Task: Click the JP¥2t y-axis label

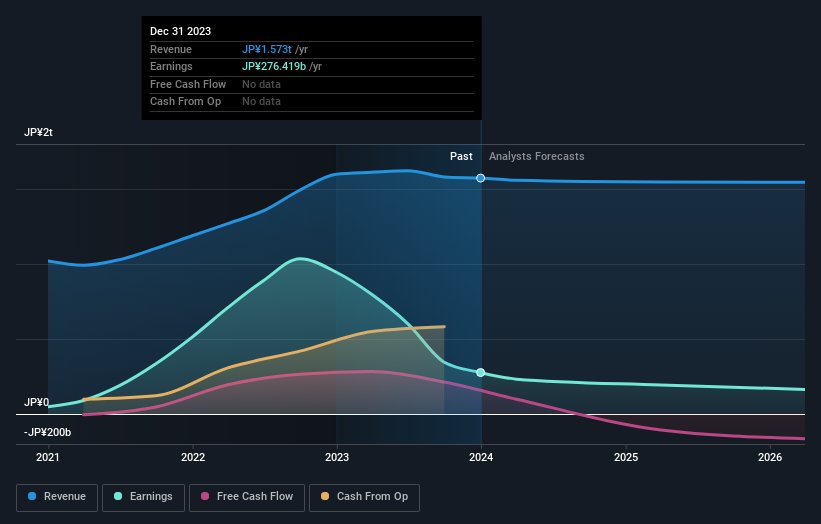Action: tap(38, 132)
